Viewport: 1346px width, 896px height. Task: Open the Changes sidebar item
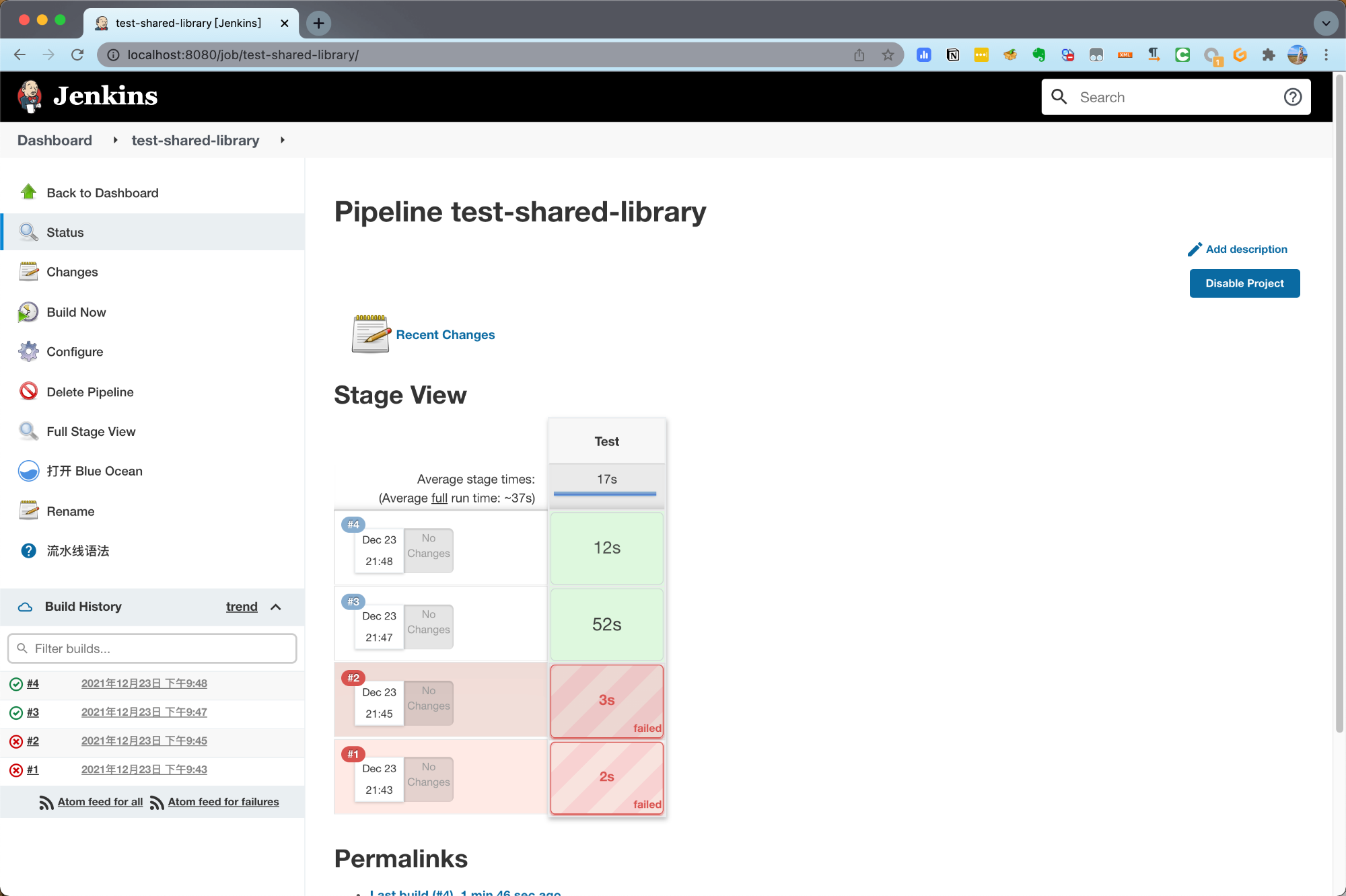72,272
